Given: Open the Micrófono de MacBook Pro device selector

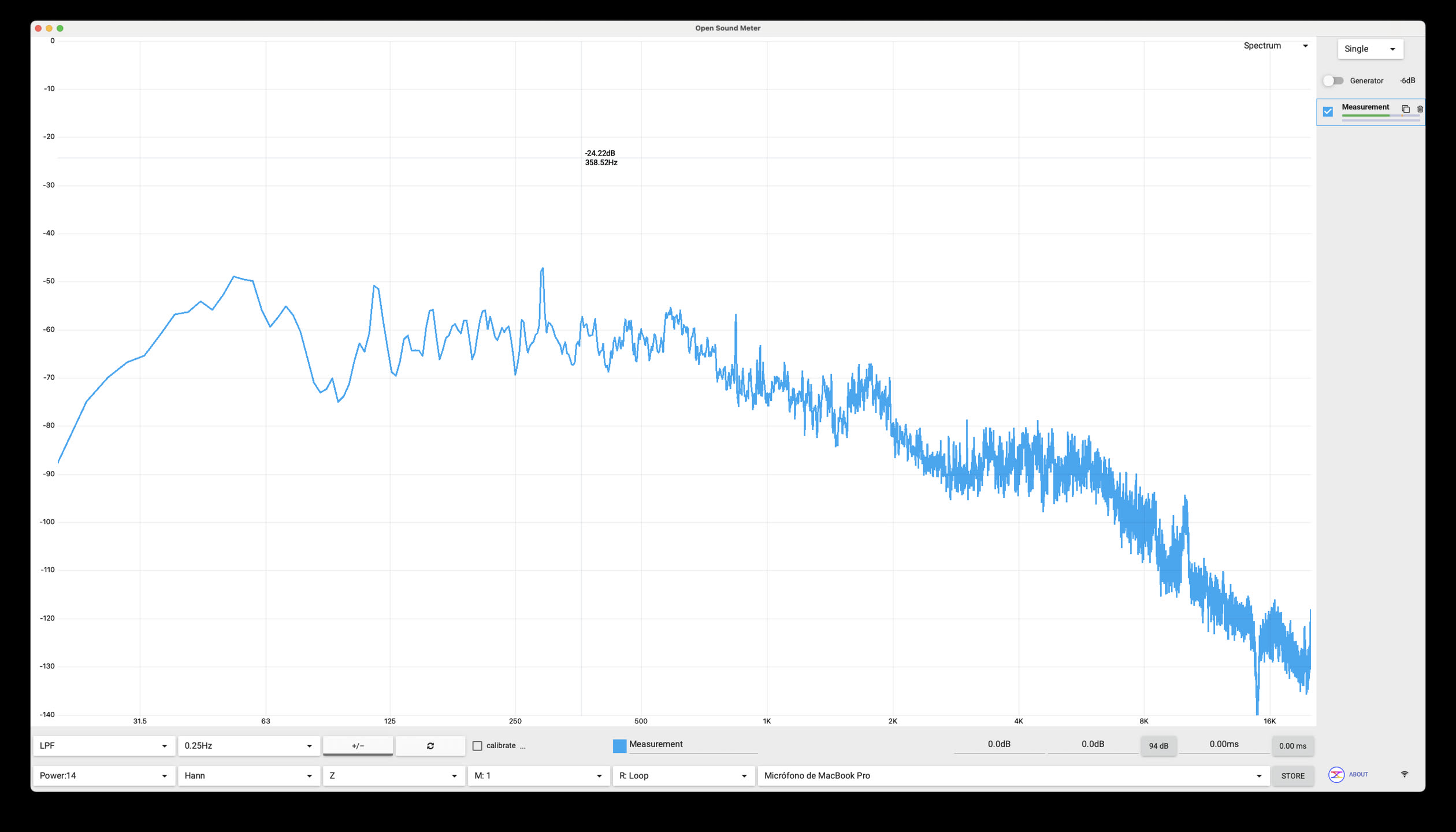Looking at the screenshot, I should tap(1013, 775).
